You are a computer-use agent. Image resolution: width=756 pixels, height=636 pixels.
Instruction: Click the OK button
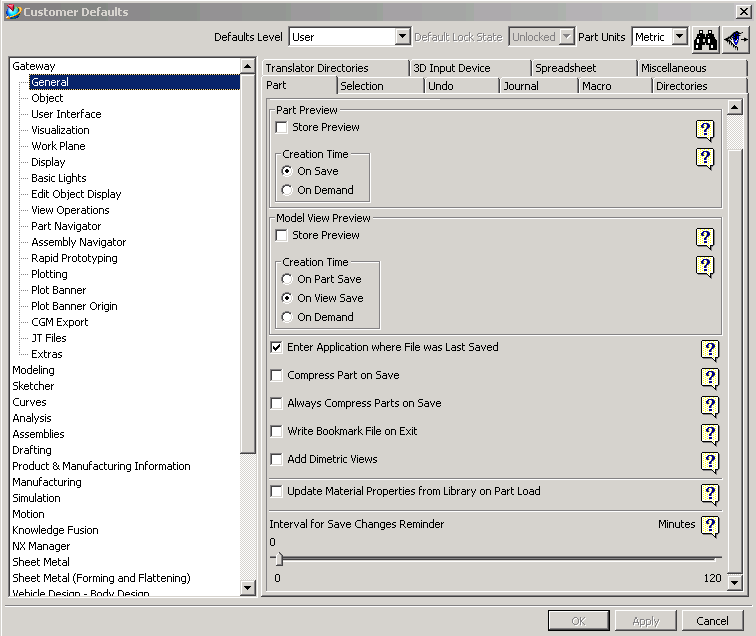pos(579,621)
